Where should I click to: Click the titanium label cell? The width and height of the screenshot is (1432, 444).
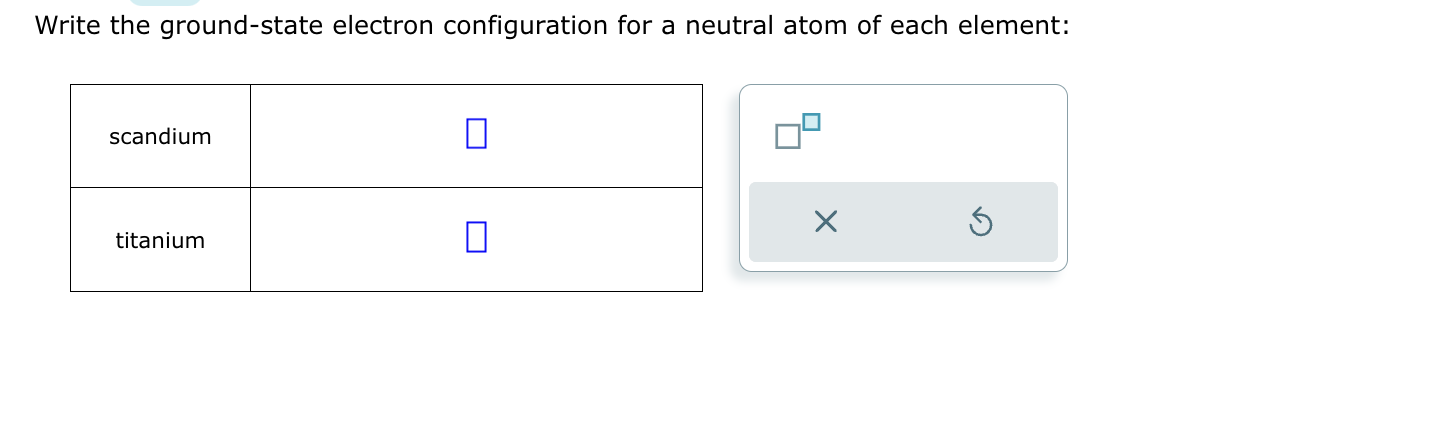point(160,241)
